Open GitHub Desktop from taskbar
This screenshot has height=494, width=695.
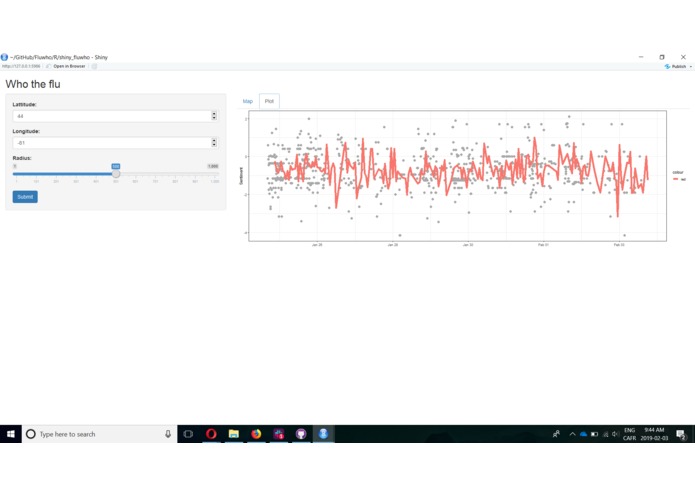tap(301, 434)
